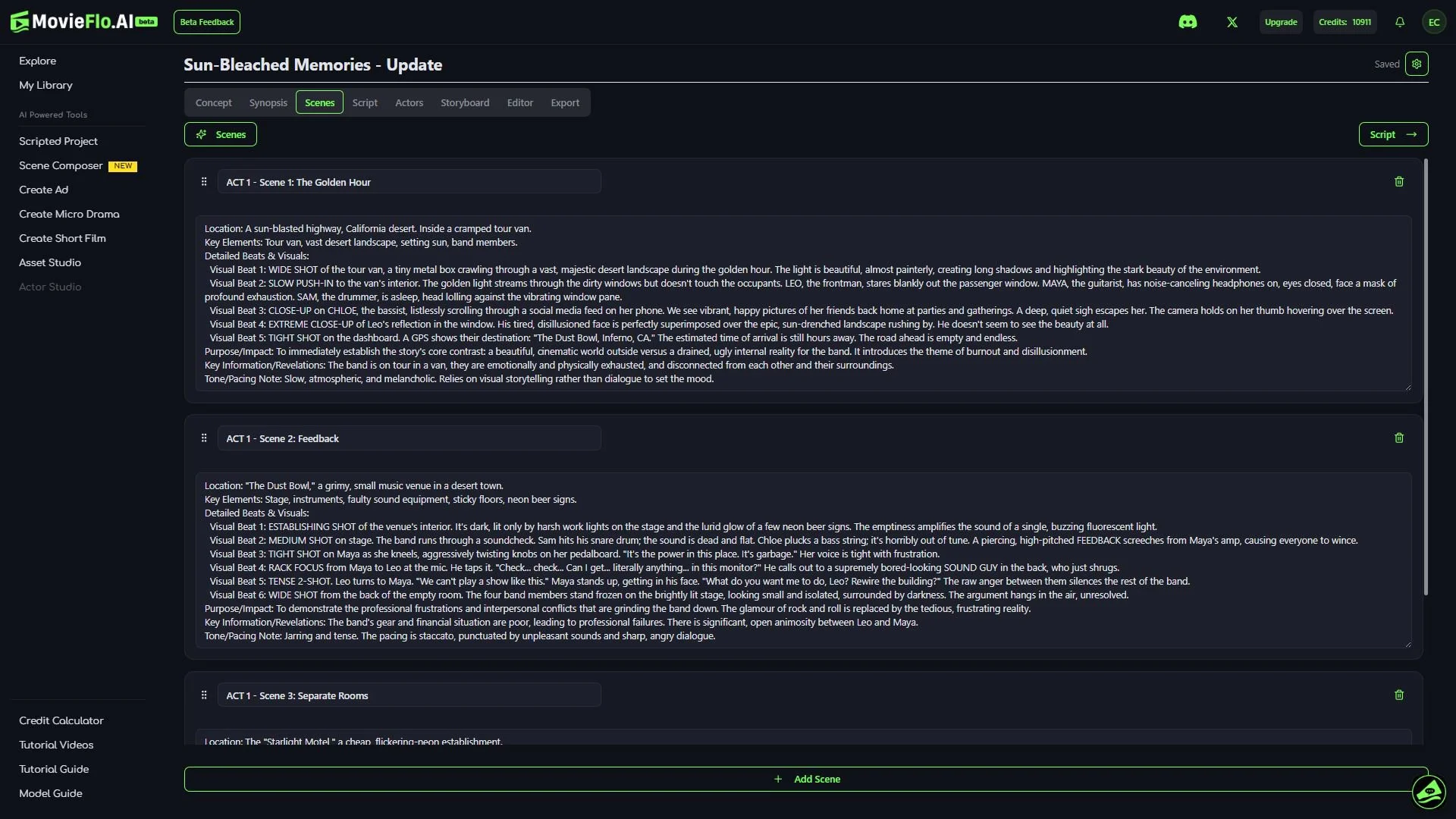The image size is (1456, 819).
Task: Select the Scenes generation sparkle button
Action: click(x=220, y=134)
